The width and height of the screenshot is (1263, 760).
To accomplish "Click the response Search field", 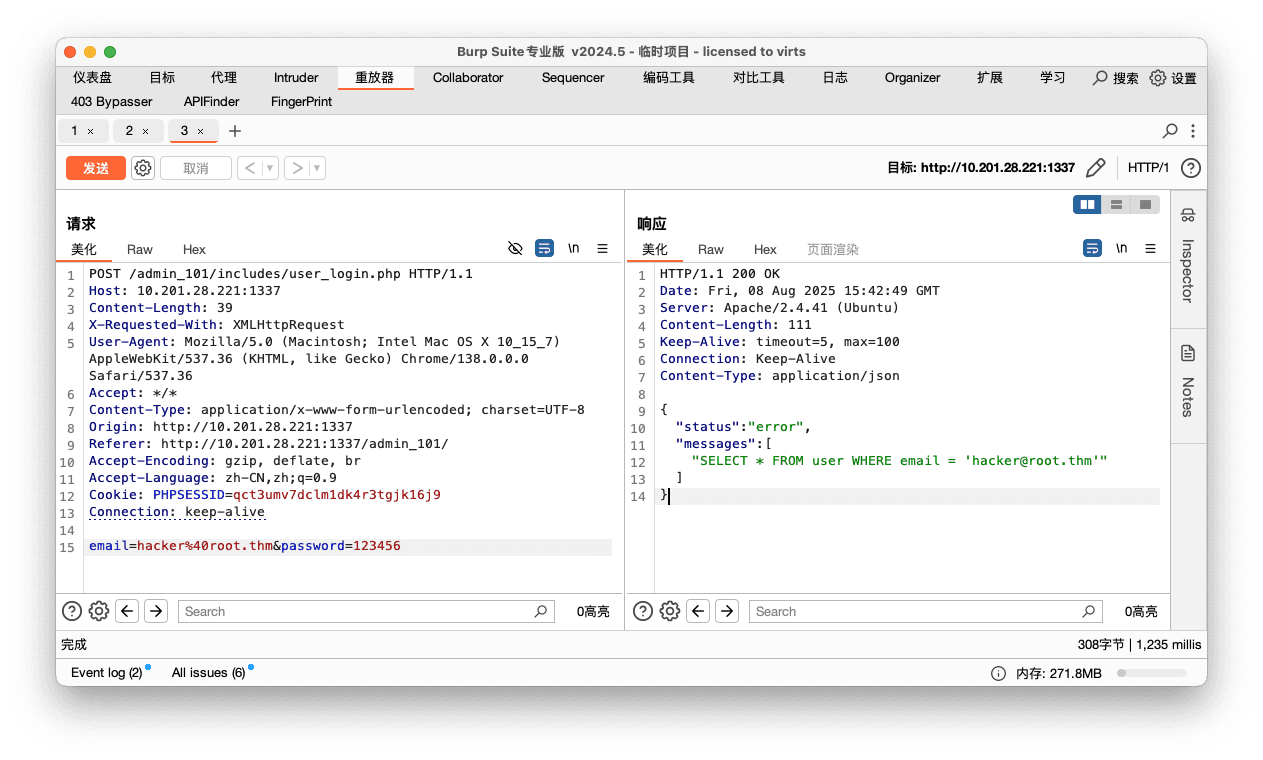I will [x=925, y=611].
